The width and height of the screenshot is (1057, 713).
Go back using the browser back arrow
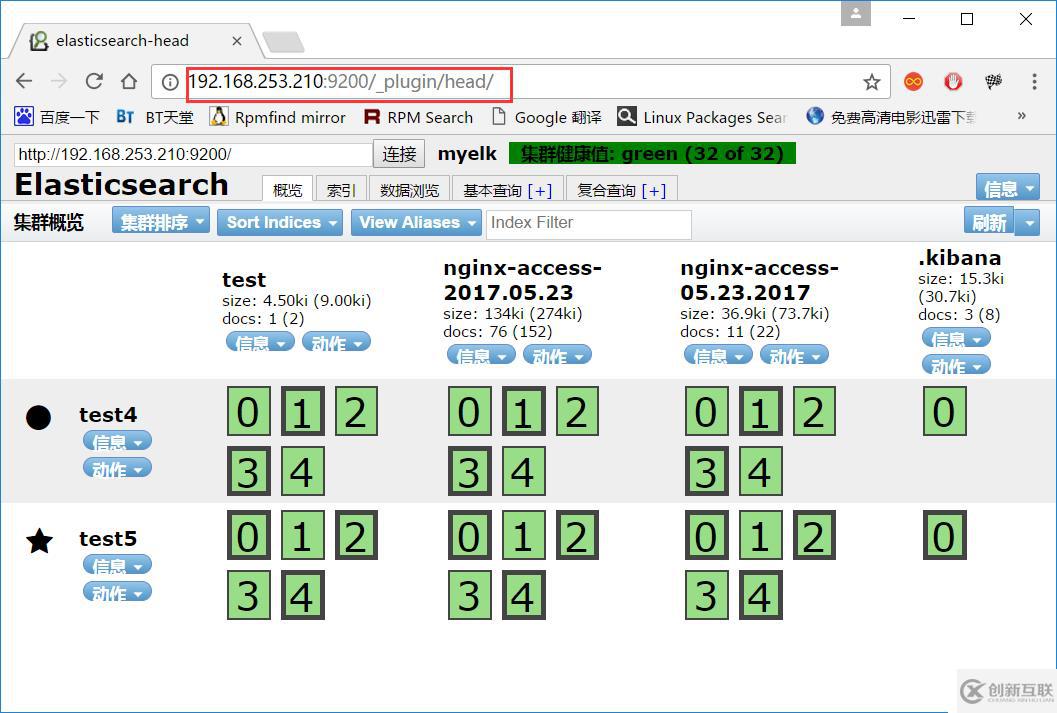coord(24,82)
